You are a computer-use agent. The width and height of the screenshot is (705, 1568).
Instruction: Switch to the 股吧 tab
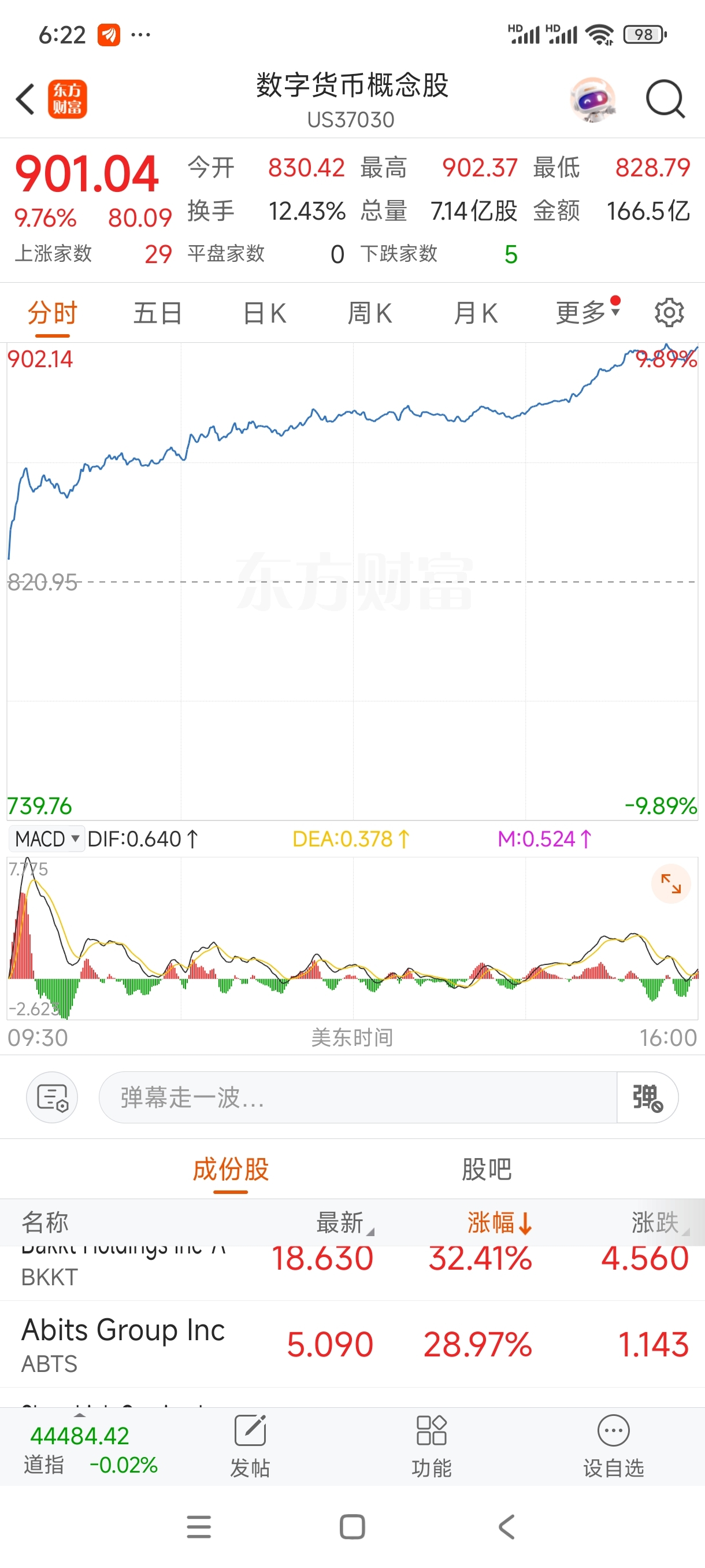click(x=487, y=1168)
